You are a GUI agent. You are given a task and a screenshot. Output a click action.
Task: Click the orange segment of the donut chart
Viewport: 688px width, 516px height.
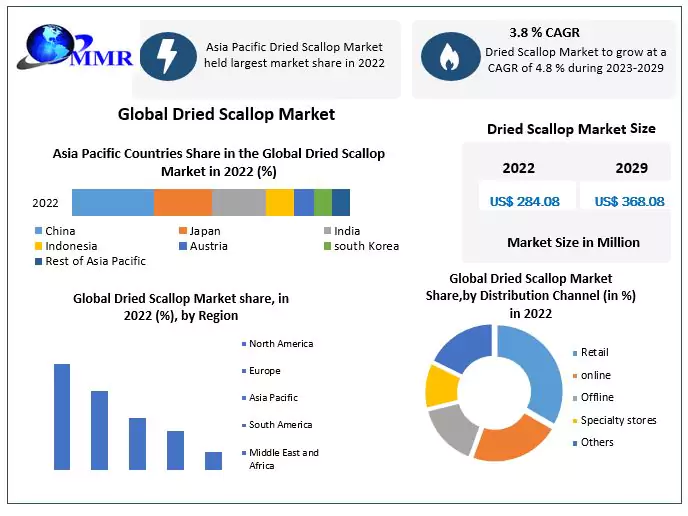[509, 441]
